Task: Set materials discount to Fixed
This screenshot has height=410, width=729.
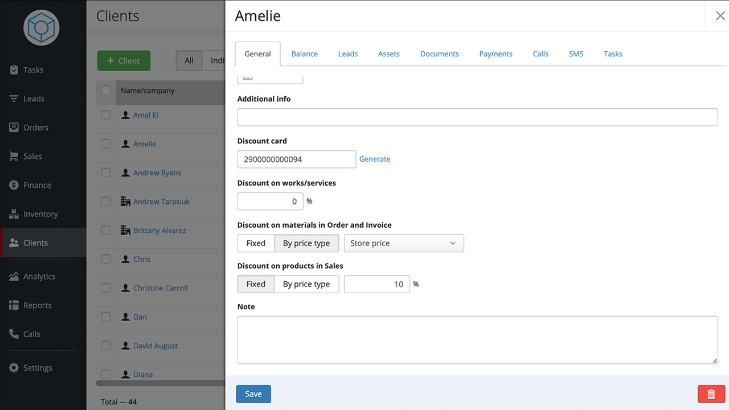Action: [255, 243]
